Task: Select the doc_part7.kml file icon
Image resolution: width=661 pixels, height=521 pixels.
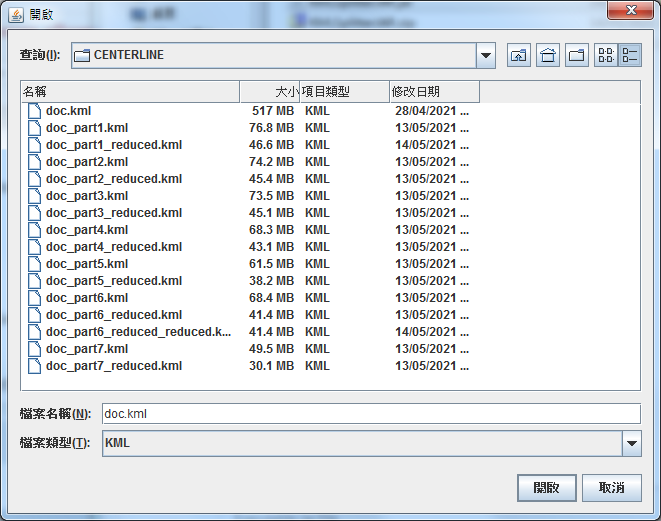Action: pos(35,349)
